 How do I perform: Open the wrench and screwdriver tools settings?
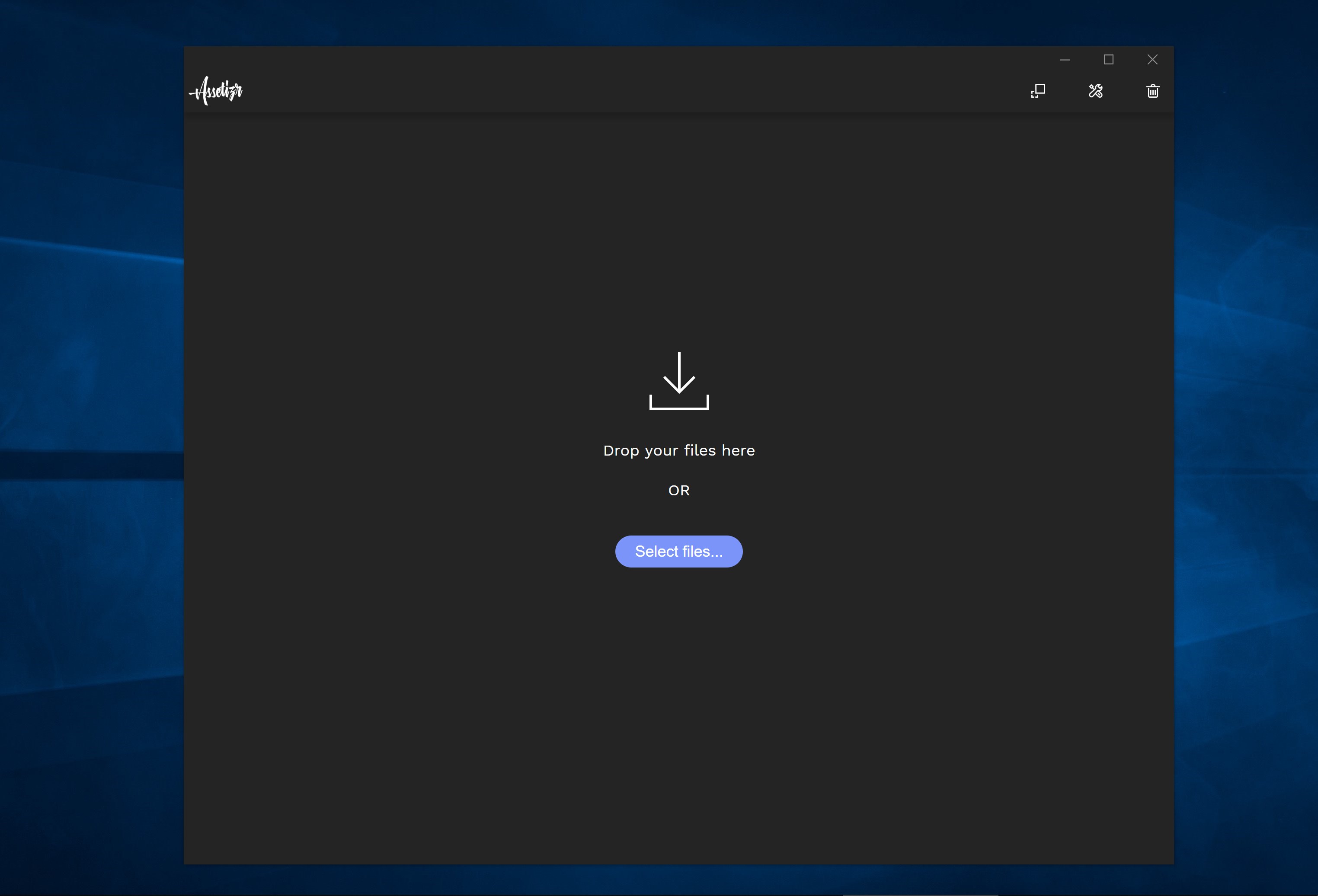pyautogui.click(x=1096, y=91)
